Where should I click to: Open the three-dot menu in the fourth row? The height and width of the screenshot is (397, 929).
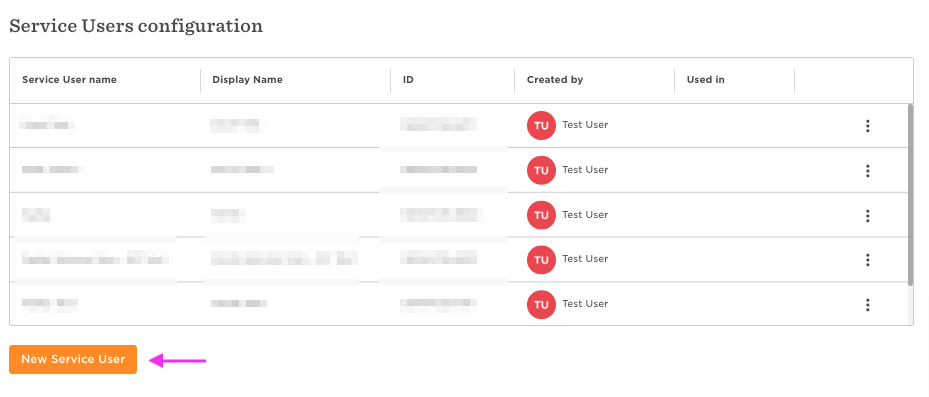point(867,260)
